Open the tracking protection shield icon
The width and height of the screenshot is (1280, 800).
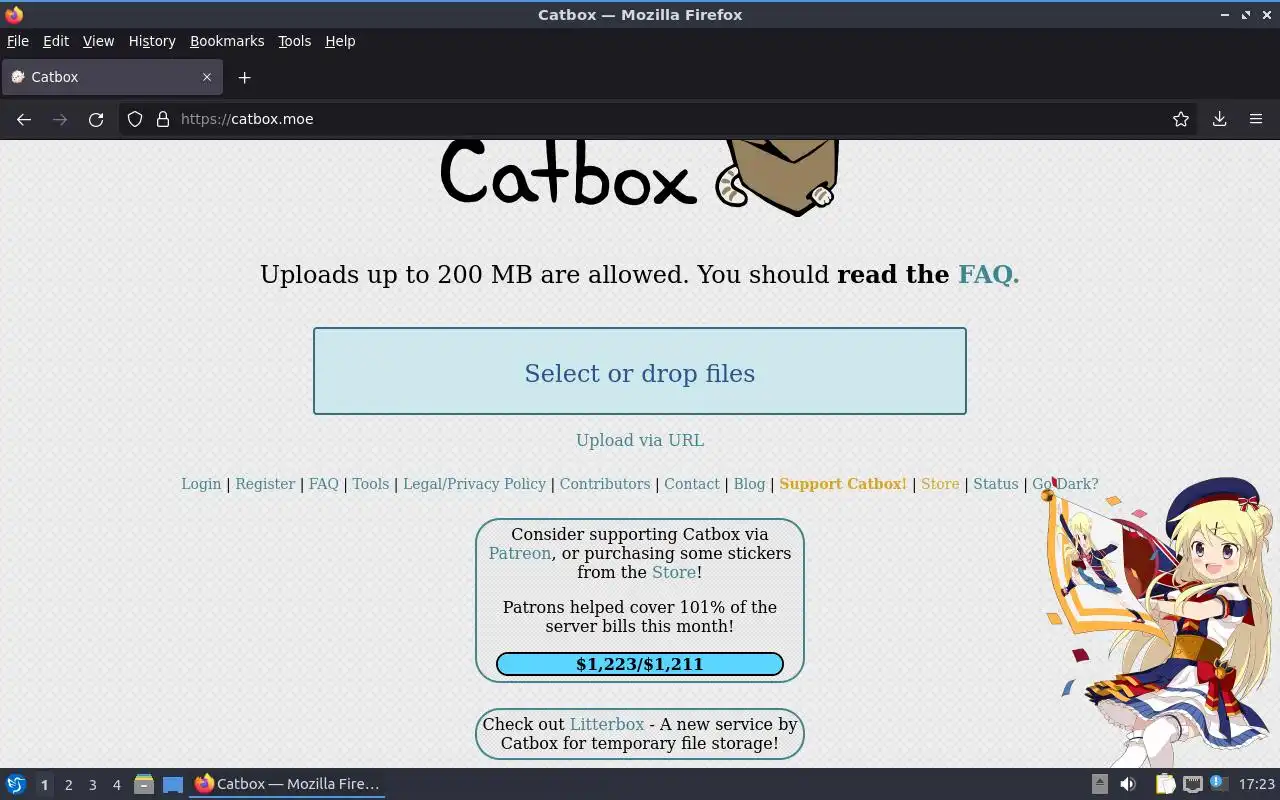(135, 119)
